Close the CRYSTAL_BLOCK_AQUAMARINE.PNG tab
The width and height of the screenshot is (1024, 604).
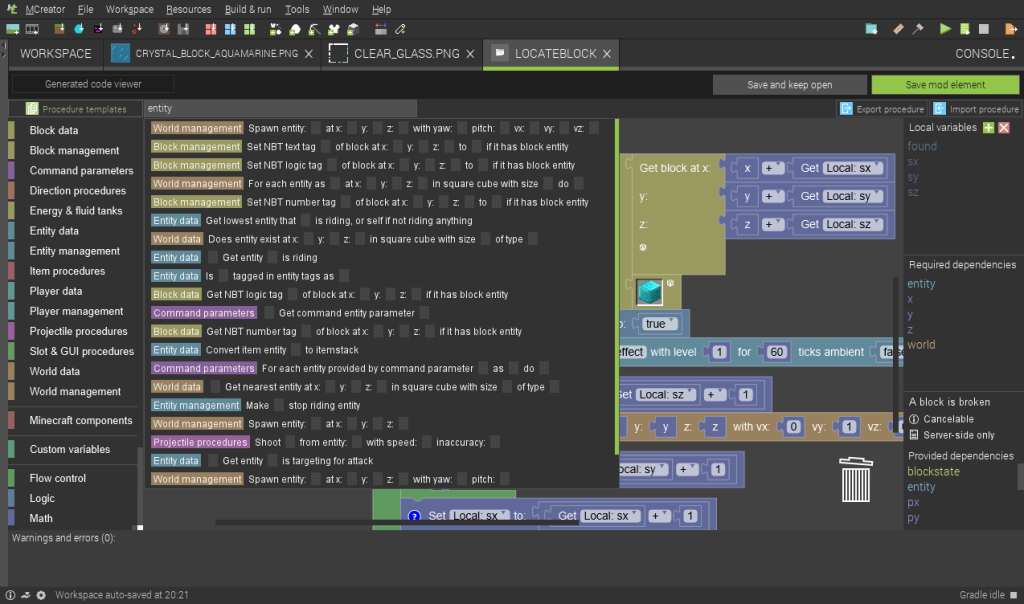point(307,54)
